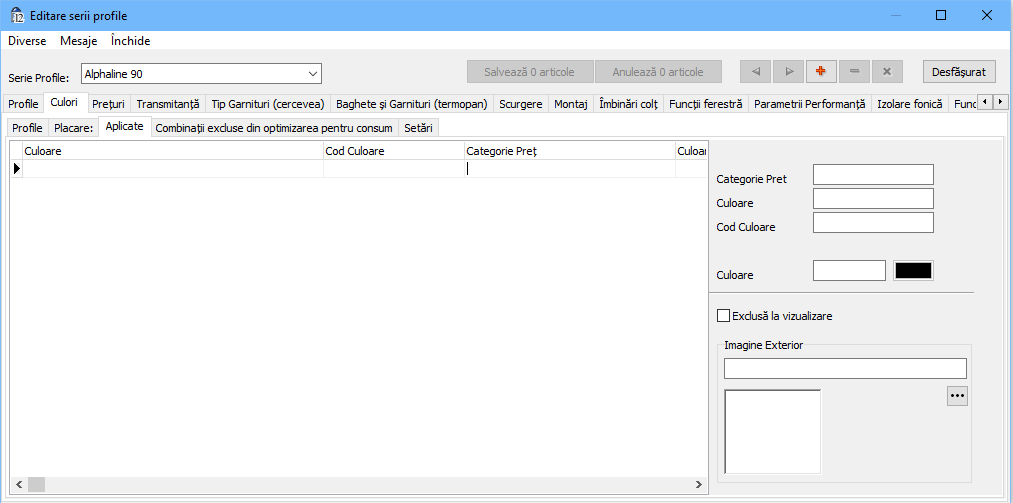The image size is (1013, 503).
Task: Click the X cancel edit icon
Action: tap(887, 72)
